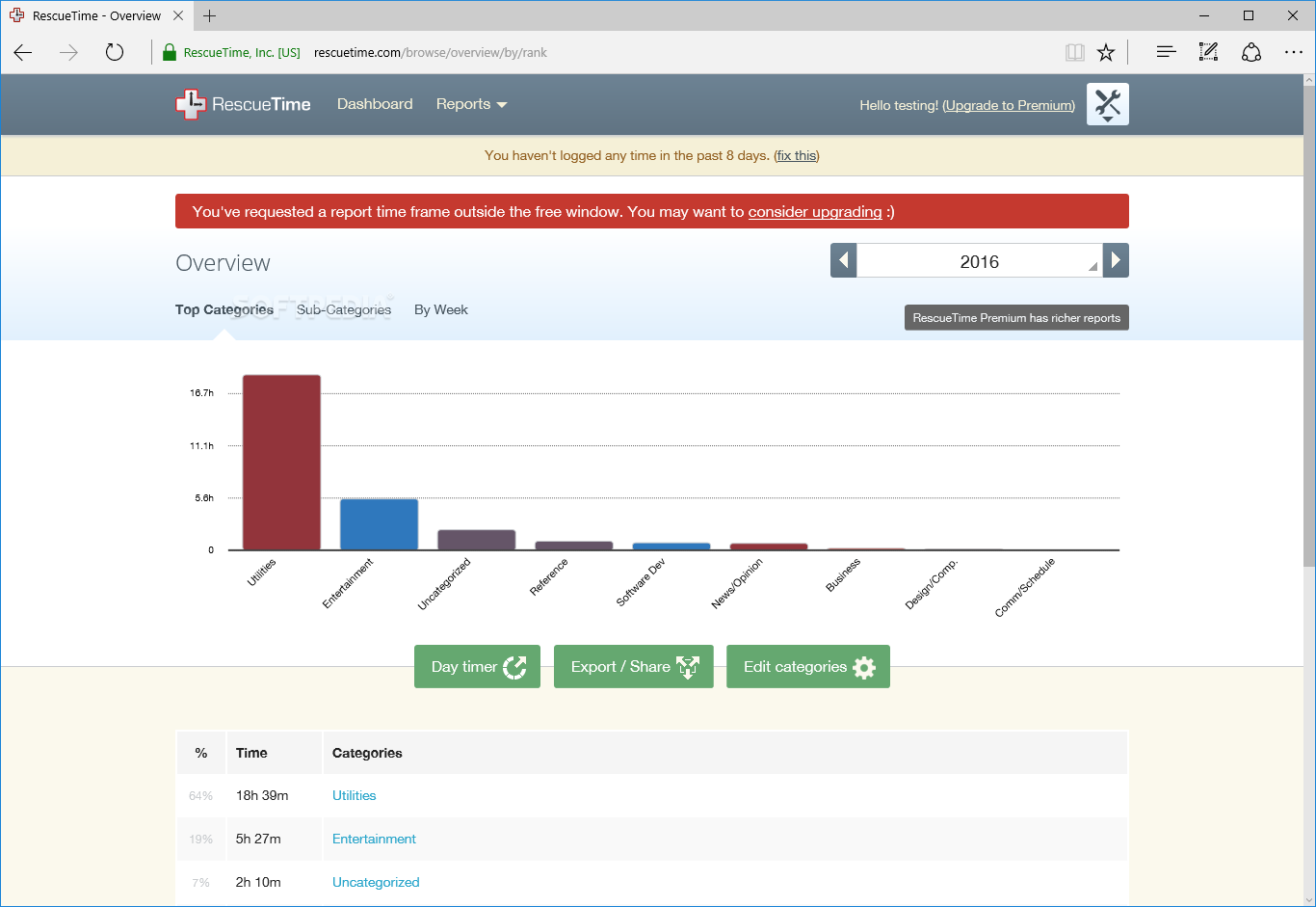Click the % column header
1316x907 pixels.
pos(200,753)
